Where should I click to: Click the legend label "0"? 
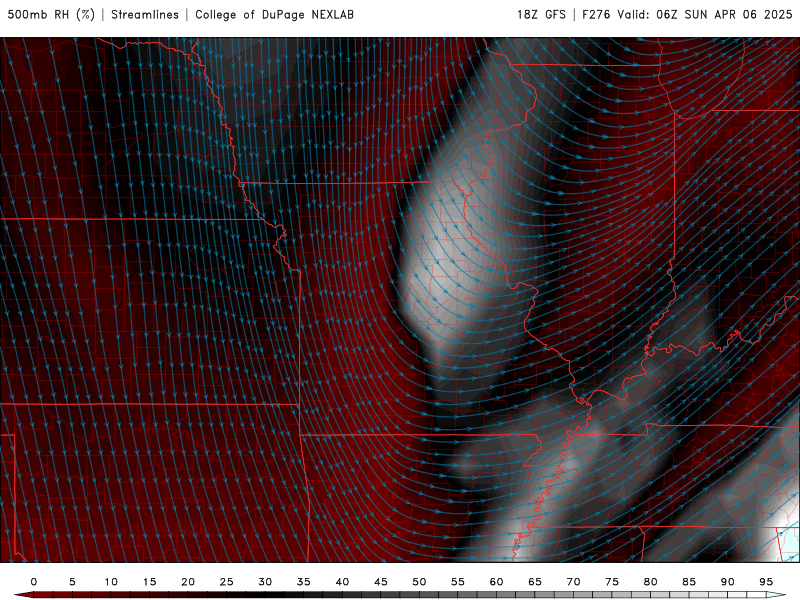pyautogui.click(x=34, y=582)
